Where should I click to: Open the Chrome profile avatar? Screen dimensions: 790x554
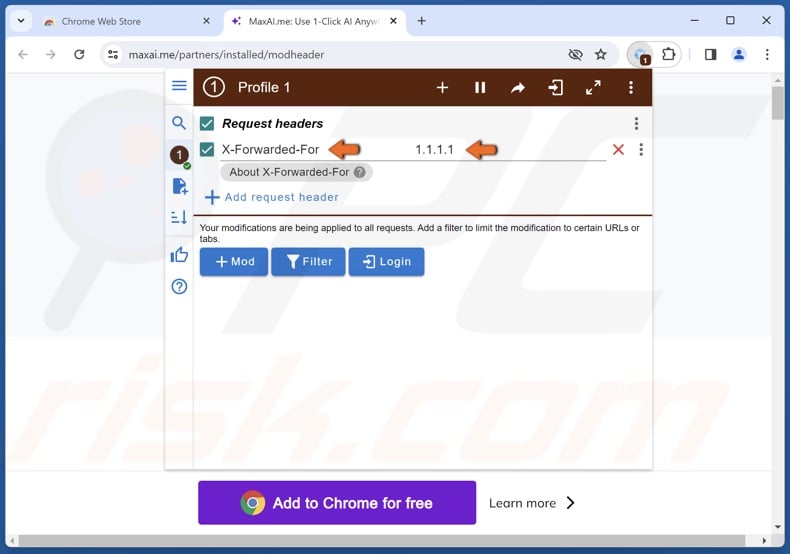click(x=739, y=54)
